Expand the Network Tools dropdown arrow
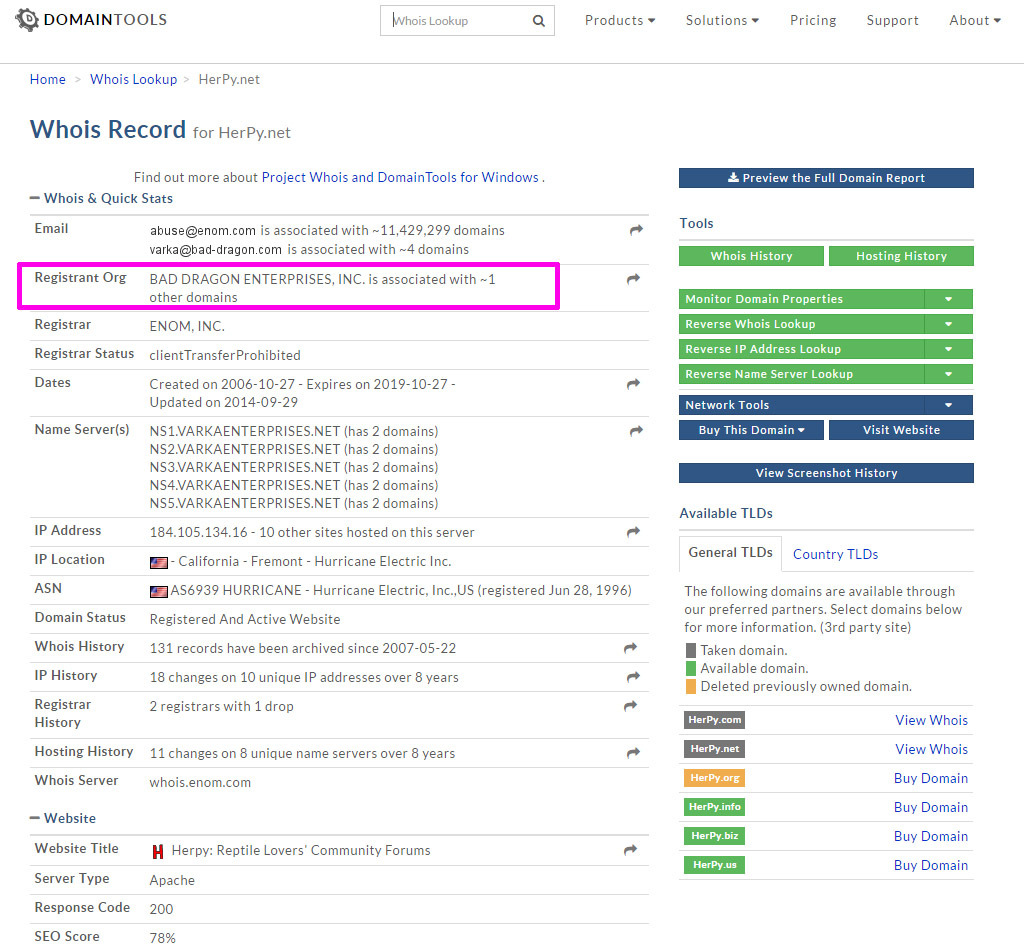 pyautogui.click(x=948, y=405)
